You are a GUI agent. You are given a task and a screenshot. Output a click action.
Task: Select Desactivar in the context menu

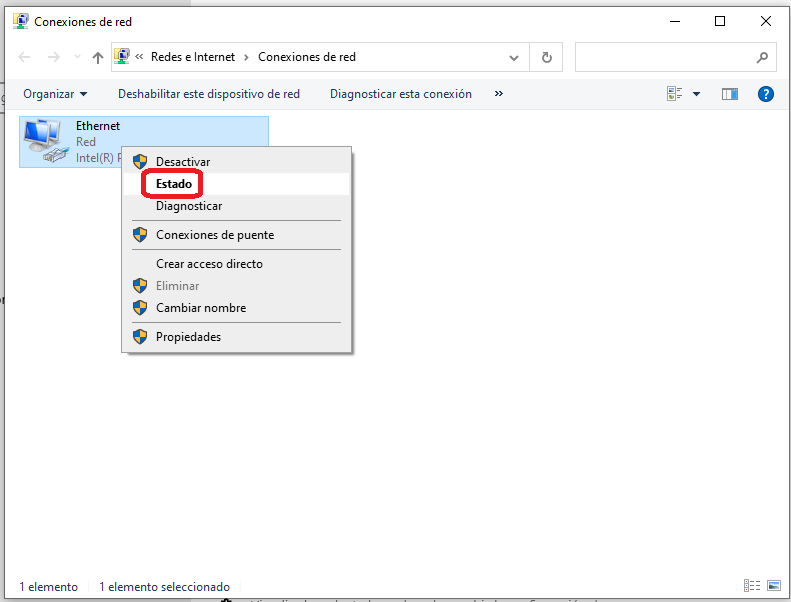(x=183, y=161)
